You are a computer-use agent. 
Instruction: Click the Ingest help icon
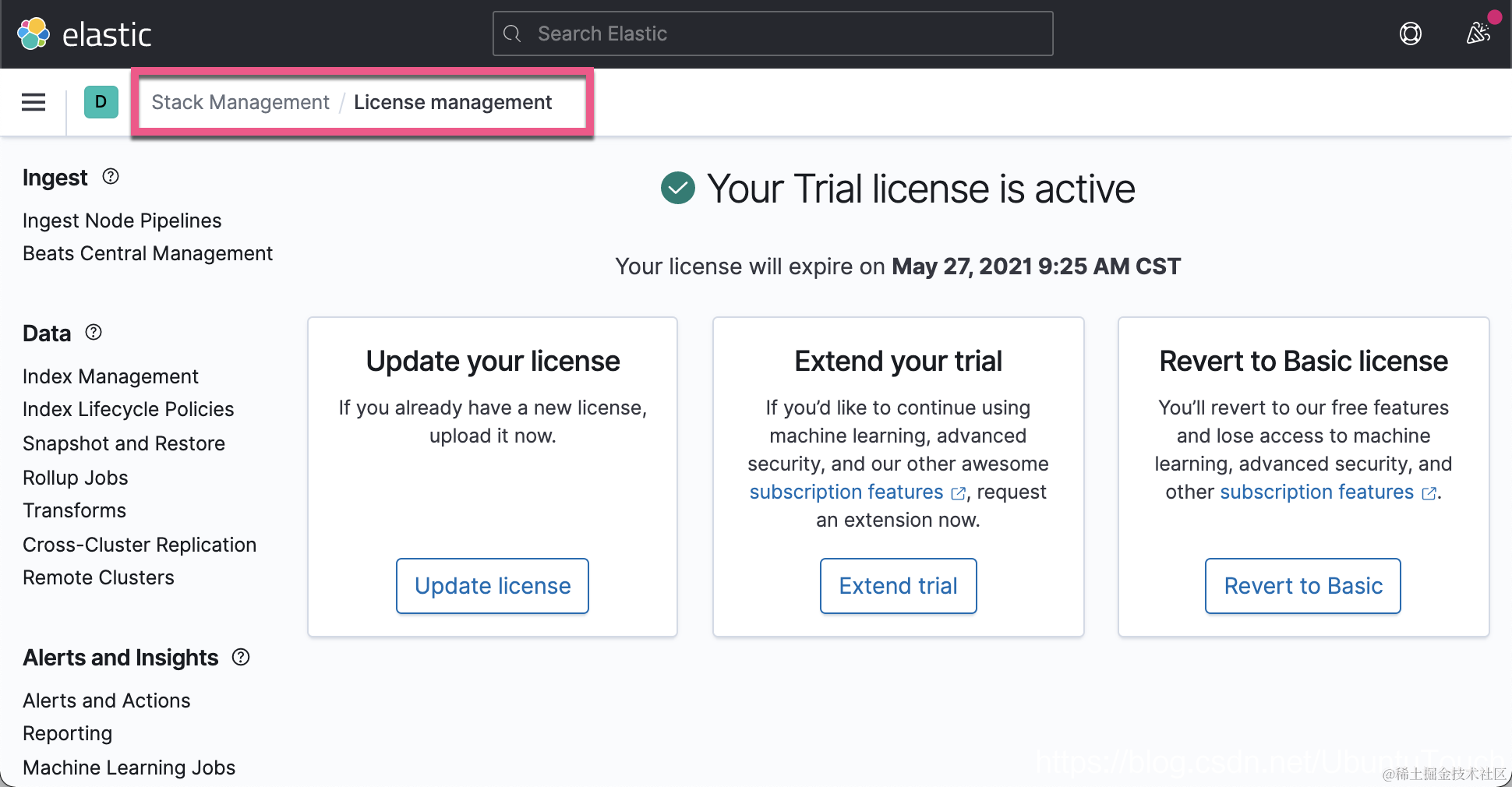click(x=111, y=177)
